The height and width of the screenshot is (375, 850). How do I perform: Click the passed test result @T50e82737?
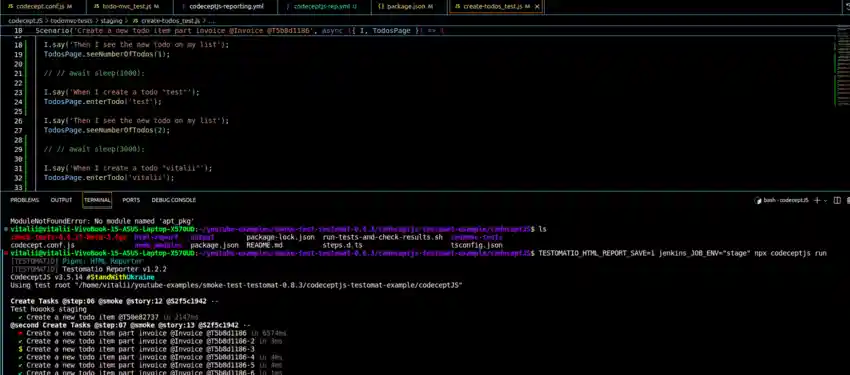click(108, 317)
